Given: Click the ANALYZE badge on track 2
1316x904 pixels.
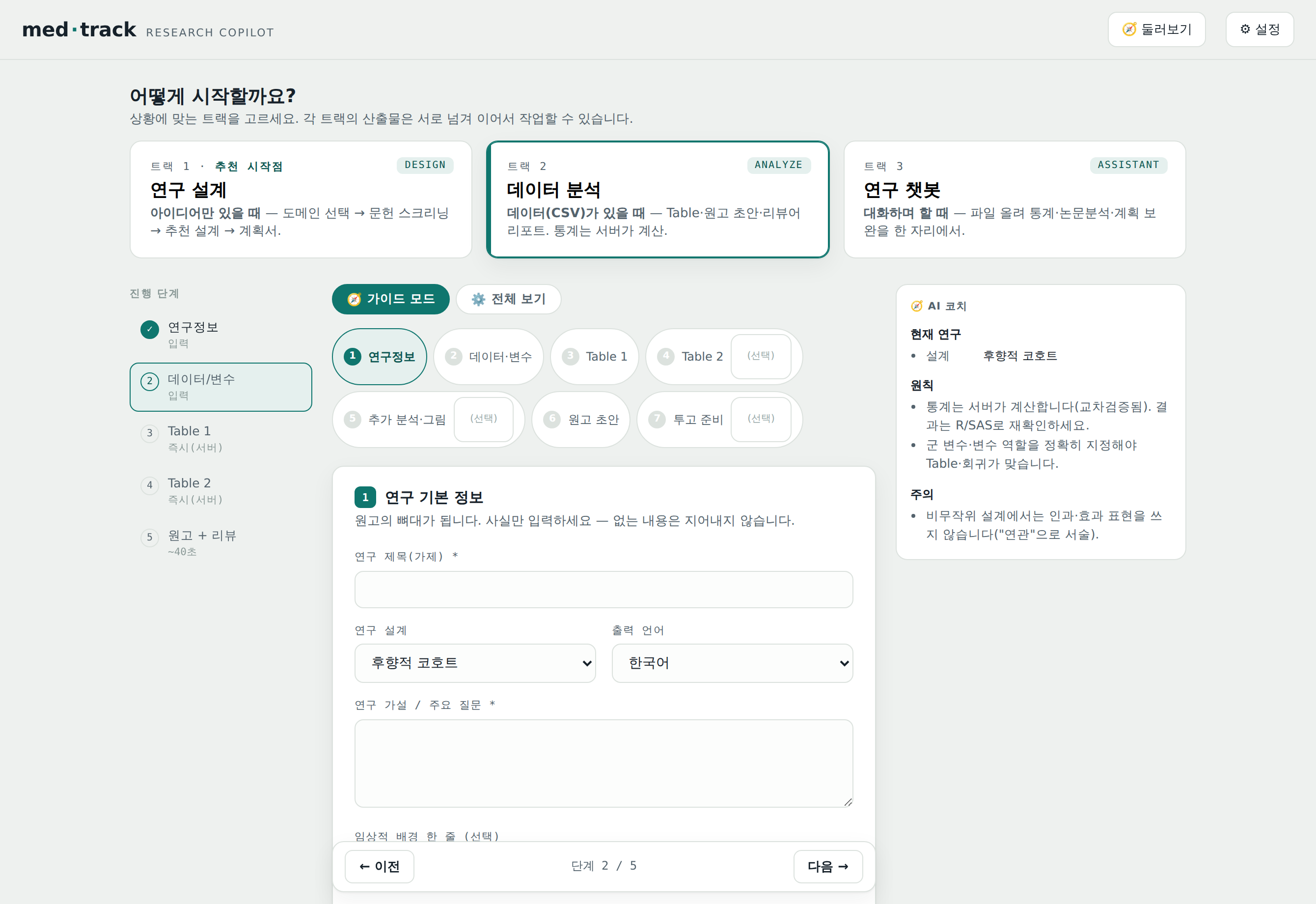Looking at the screenshot, I should 779,165.
